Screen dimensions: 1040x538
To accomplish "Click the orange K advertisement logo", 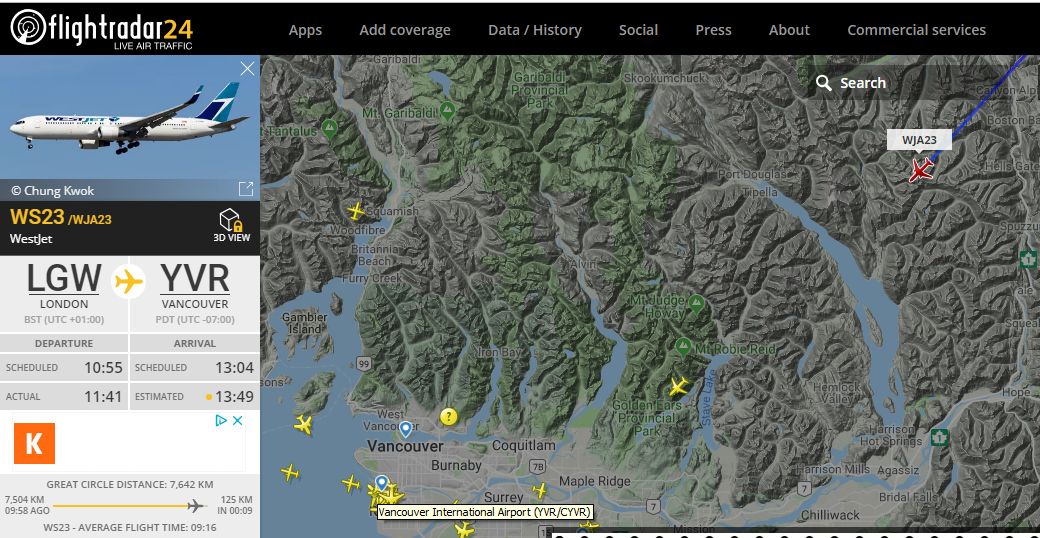I will point(34,443).
